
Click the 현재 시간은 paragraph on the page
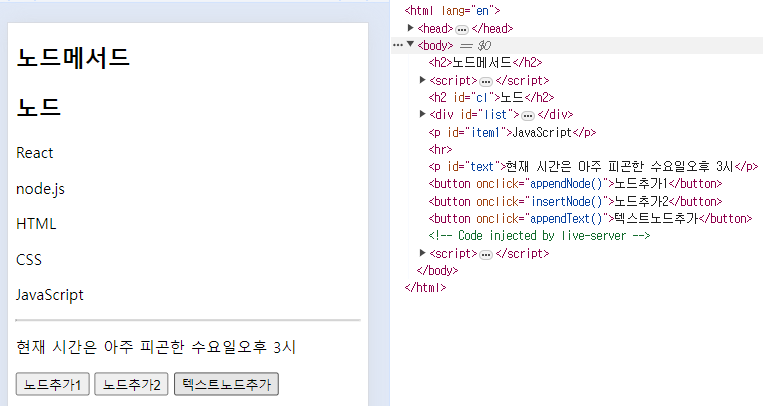point(156,347)
